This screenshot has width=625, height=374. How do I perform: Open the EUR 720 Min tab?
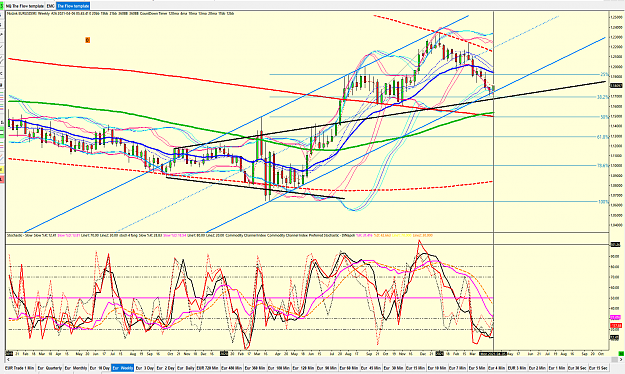tap(208, 368)
